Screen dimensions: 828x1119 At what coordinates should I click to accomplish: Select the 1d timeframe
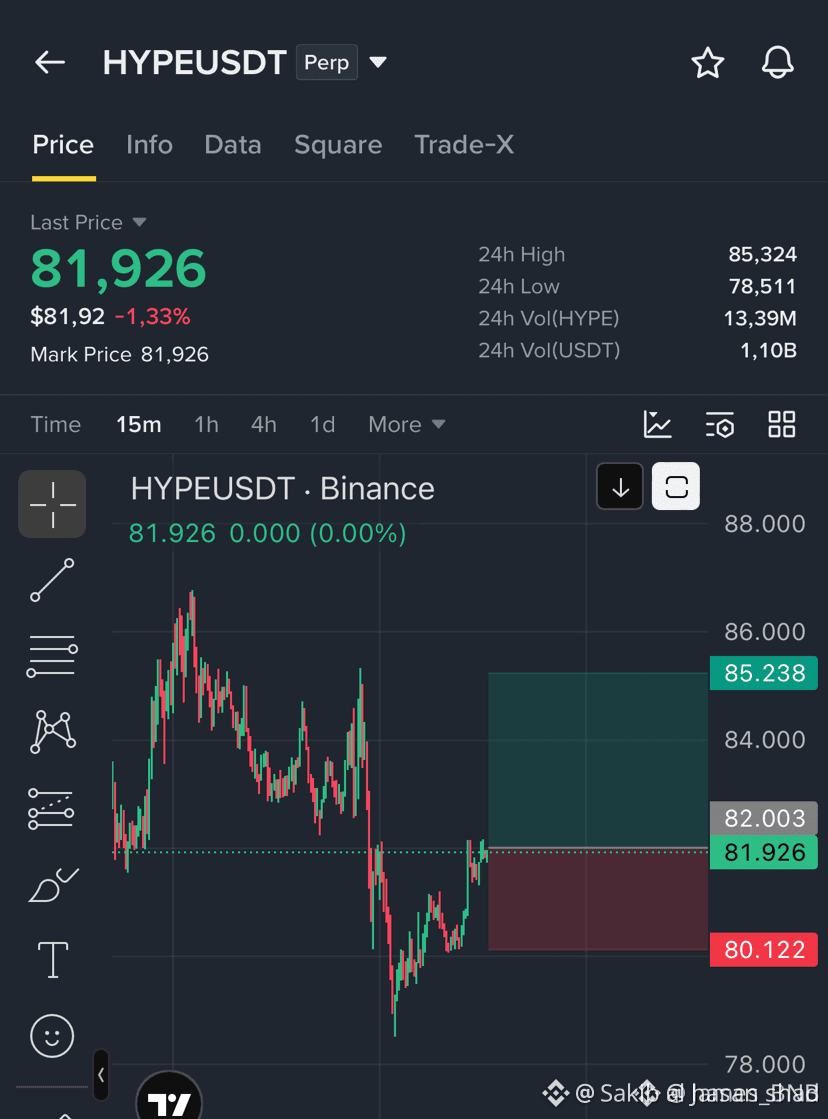click(x=323, y=425)
